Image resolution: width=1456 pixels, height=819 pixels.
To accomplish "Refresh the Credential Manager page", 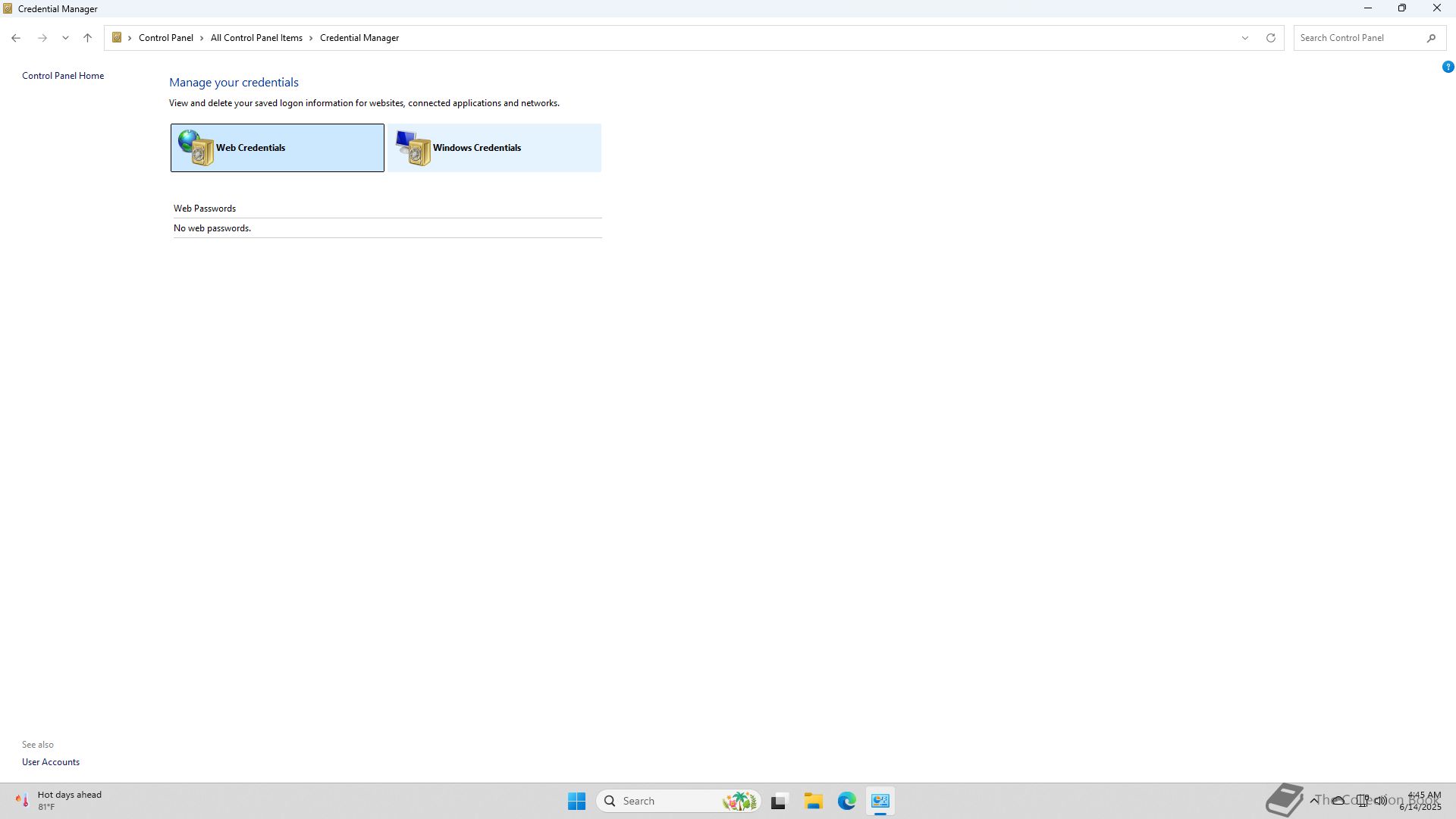I will [x=1271, y=38].
